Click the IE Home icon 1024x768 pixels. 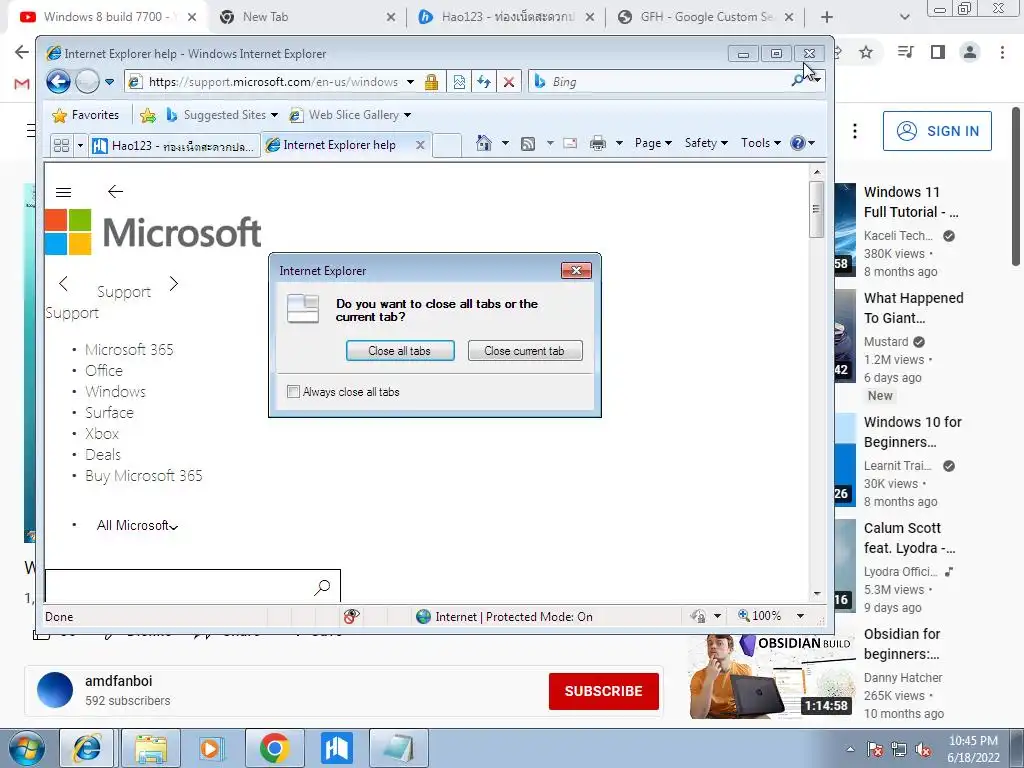pyautogui.click(x=483, y=143)
